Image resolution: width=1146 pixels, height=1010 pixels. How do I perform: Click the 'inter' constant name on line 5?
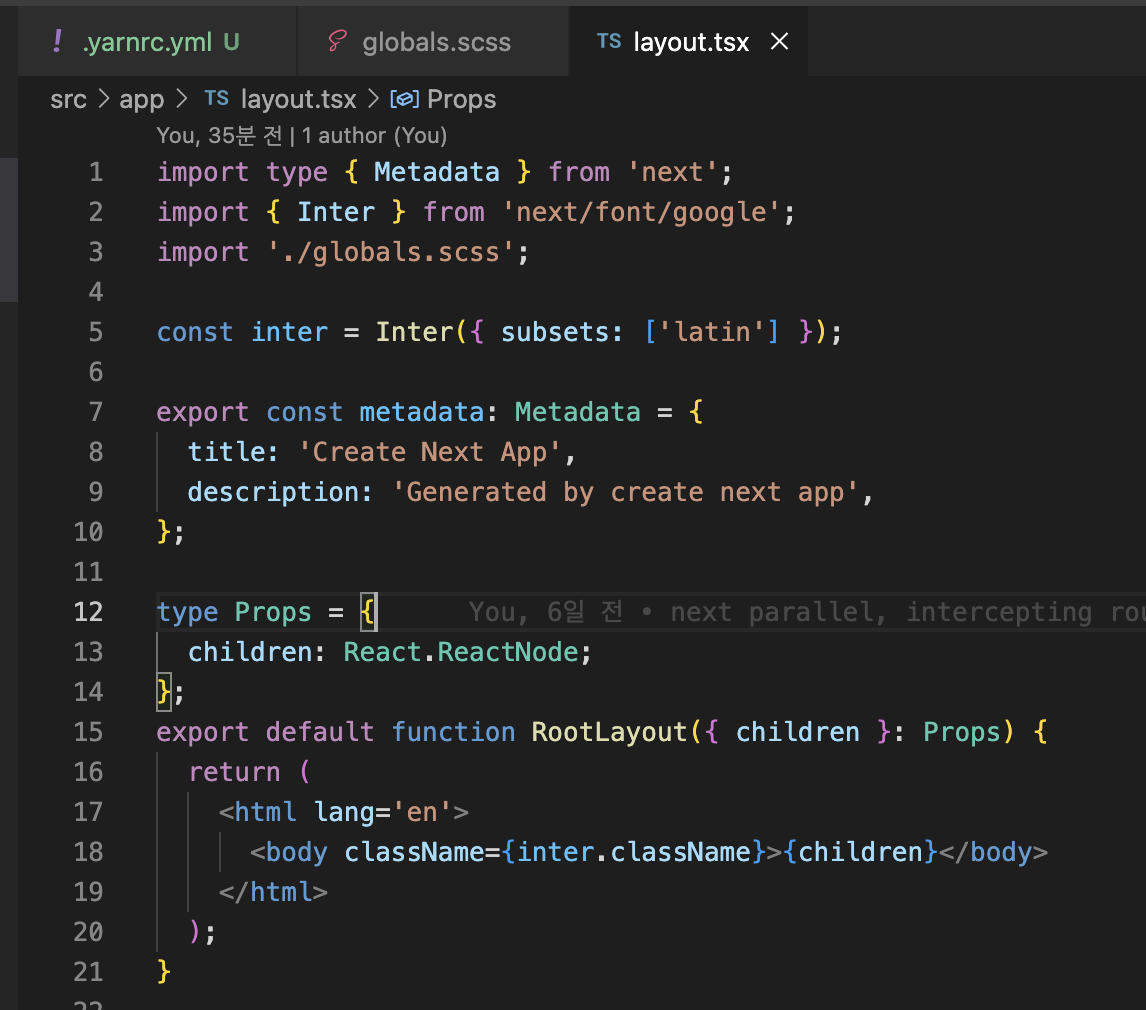point(289,333)
